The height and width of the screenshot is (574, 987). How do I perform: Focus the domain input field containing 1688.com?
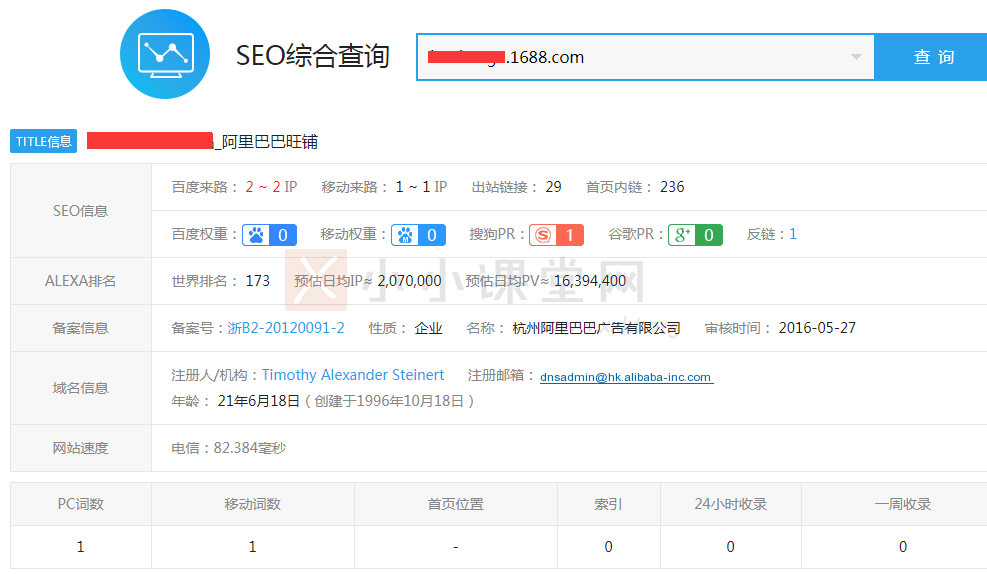point(645,57)
